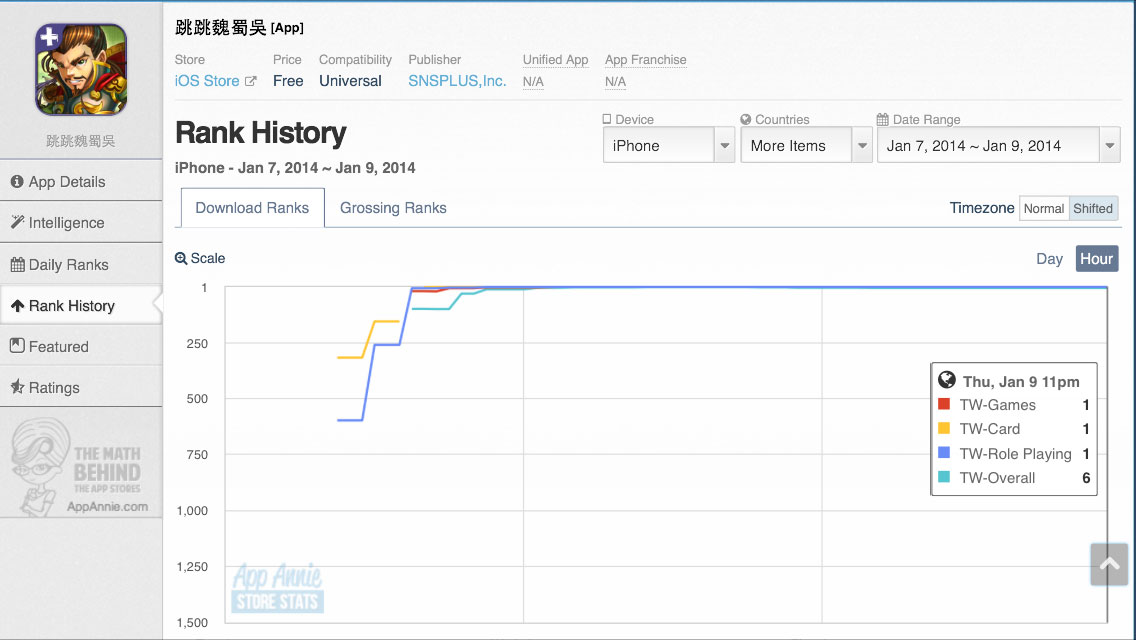This screenshot has height=640, width=1136.
Task: Click the Ratings star icon
Action: pos(17,386)
